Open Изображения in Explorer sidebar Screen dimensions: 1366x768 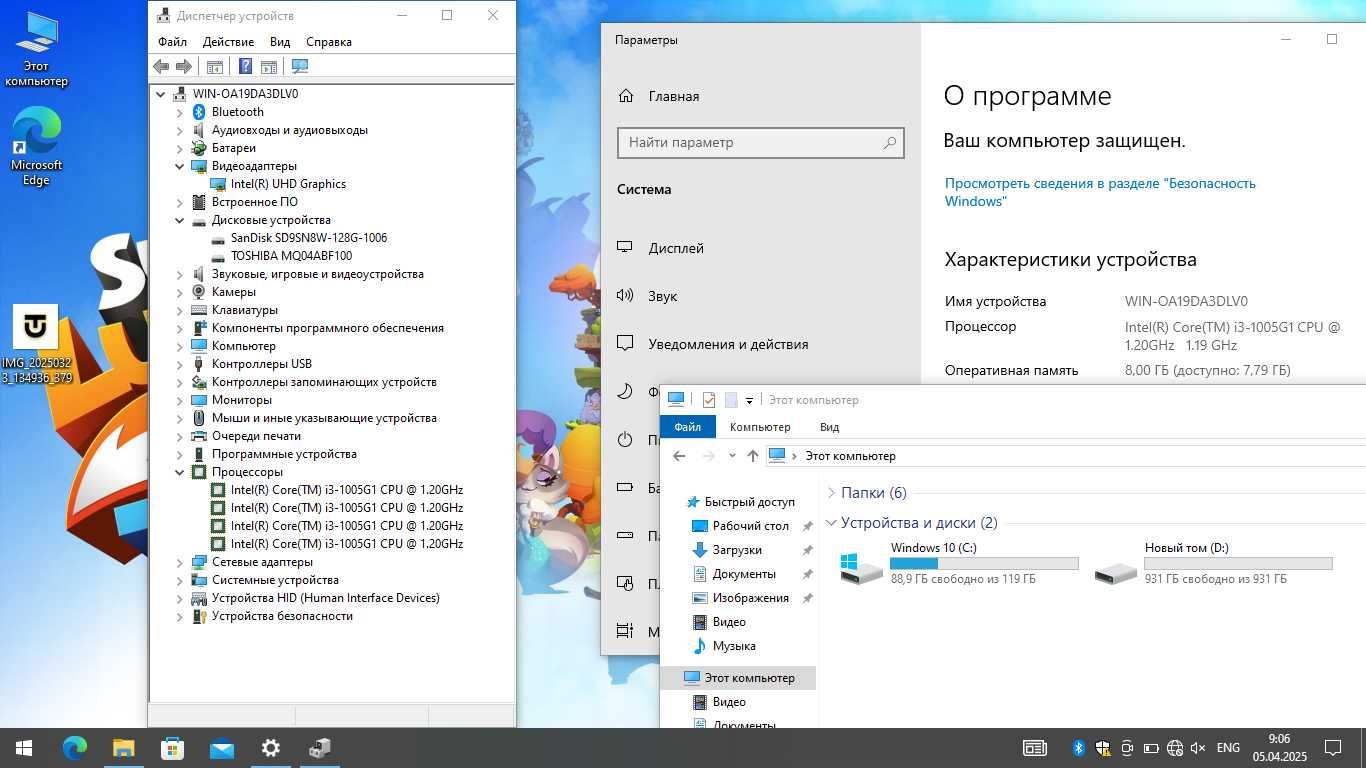pos(750,598)
